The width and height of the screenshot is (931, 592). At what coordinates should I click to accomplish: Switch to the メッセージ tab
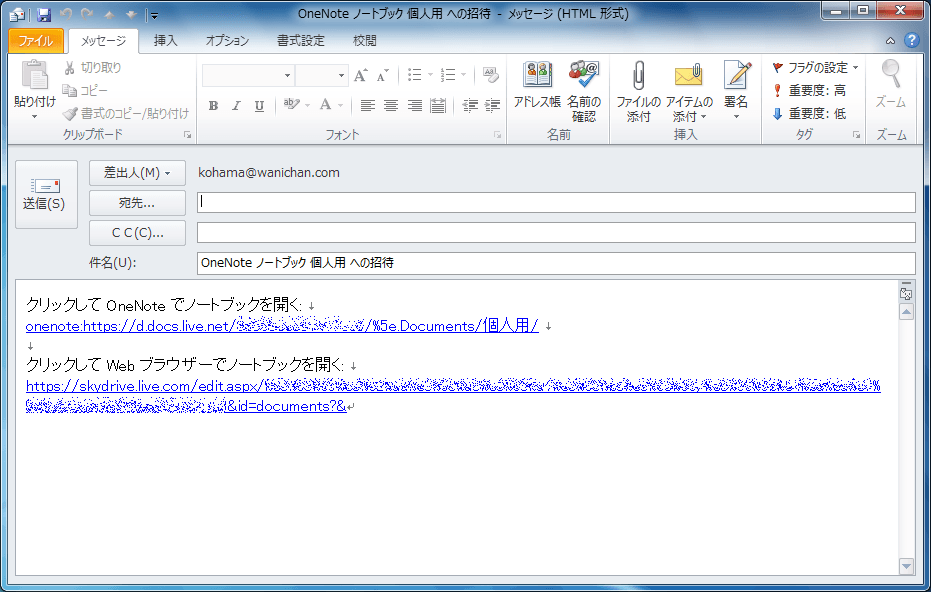[x=103, y=40]
